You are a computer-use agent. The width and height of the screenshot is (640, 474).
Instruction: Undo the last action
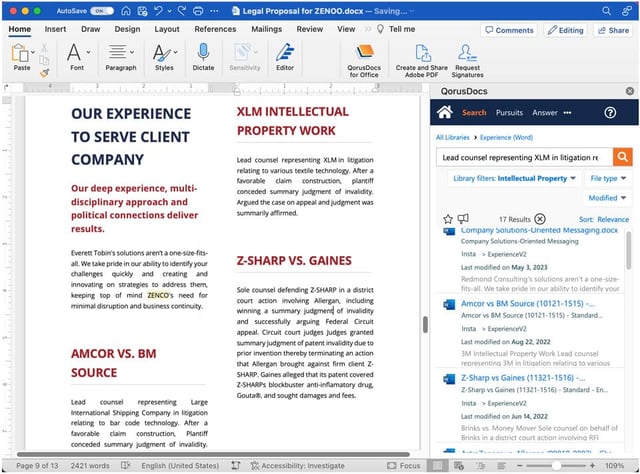click(158, 11)
